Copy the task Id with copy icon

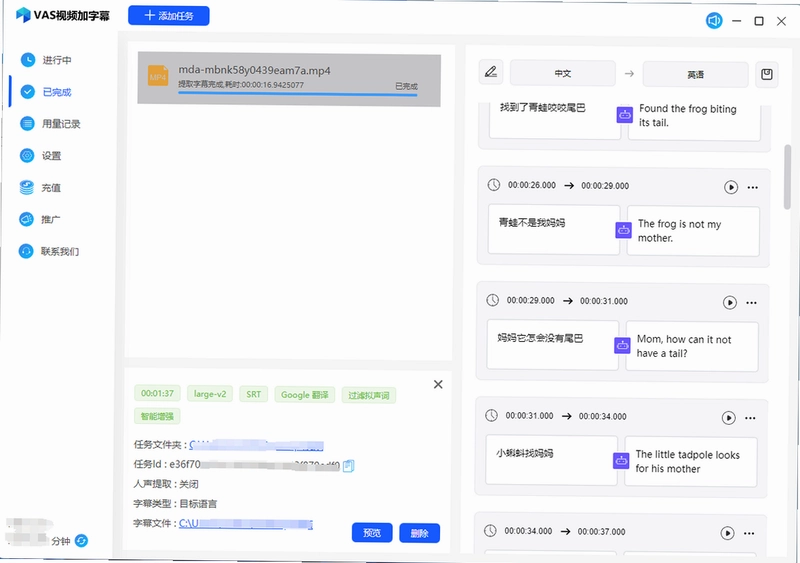[x=348, y=466]
